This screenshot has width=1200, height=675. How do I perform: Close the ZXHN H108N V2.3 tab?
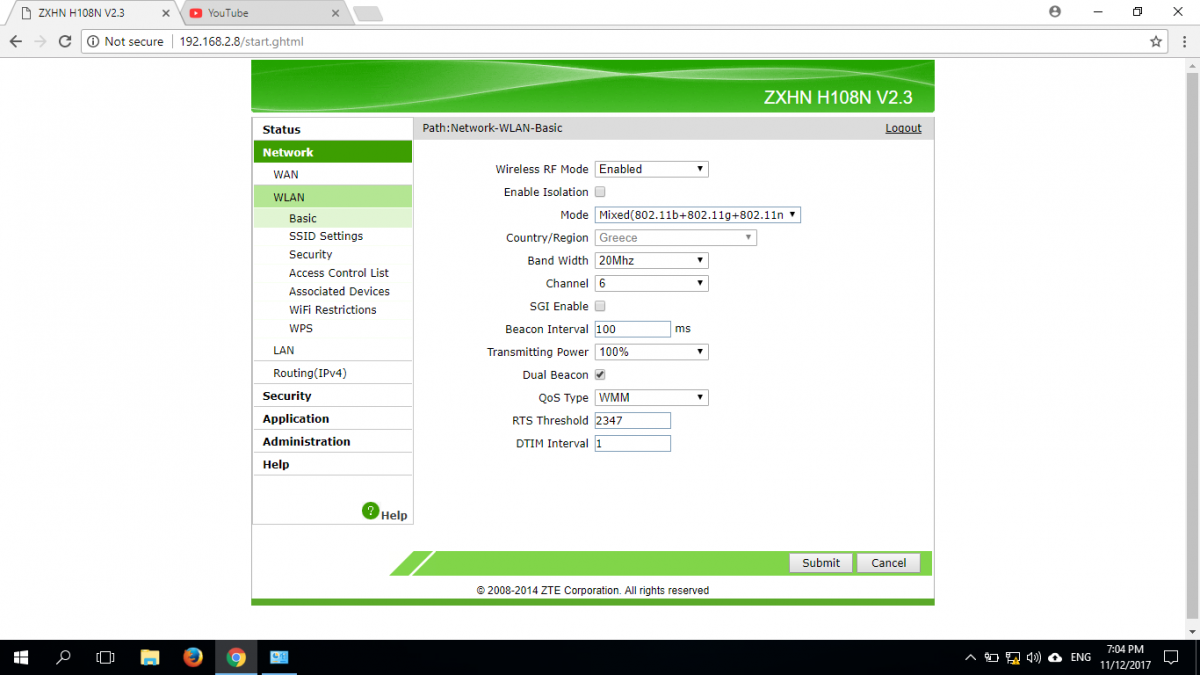[166, 13]
